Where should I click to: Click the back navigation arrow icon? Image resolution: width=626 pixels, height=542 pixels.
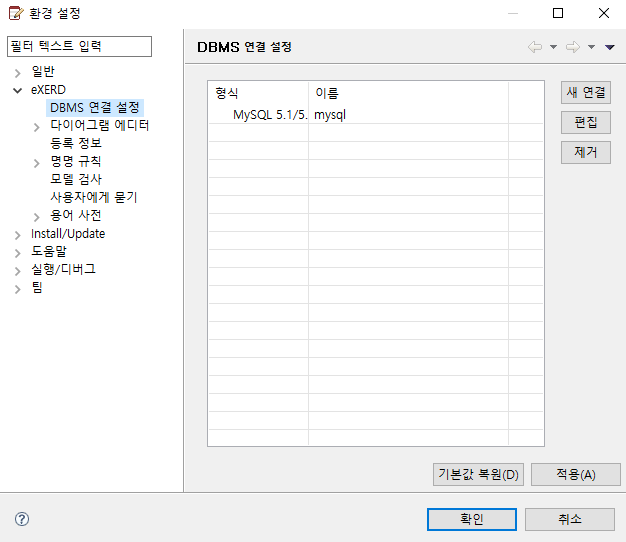535,47
